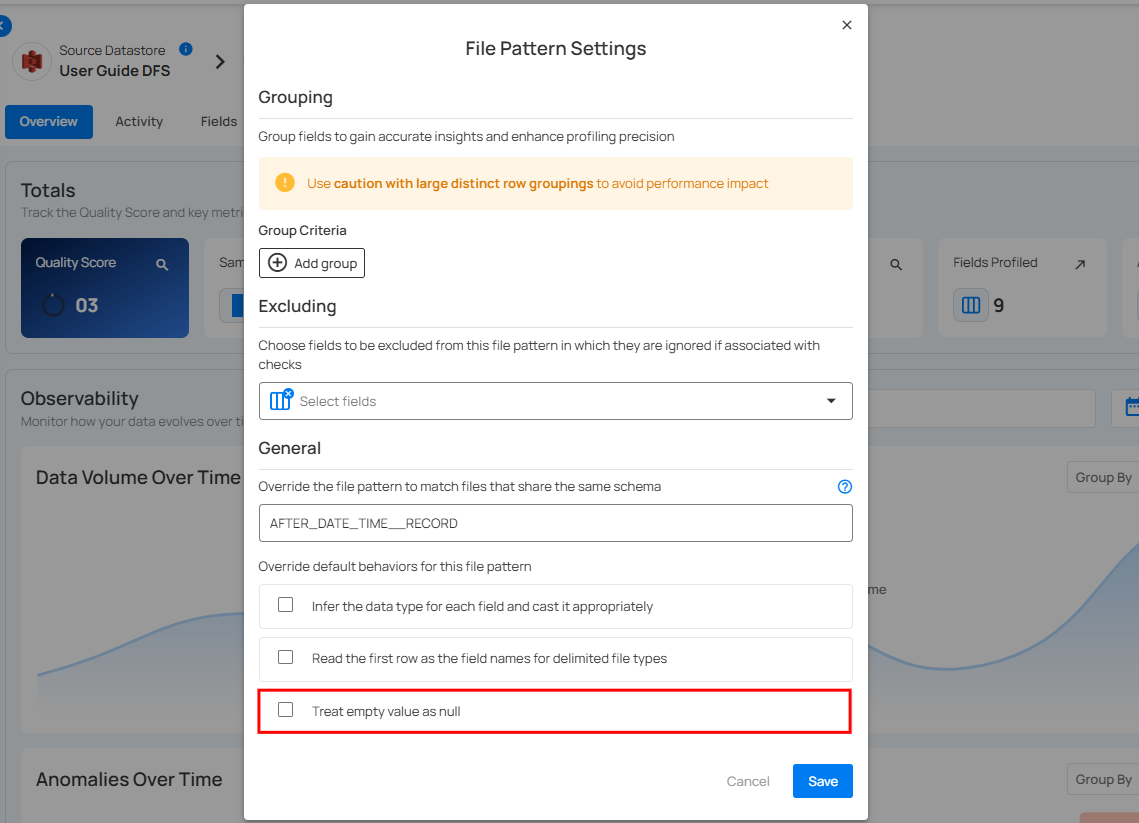Click the info icon next to Source Datastore
This screenshot has height=823, width=1139.
(186, 49)
